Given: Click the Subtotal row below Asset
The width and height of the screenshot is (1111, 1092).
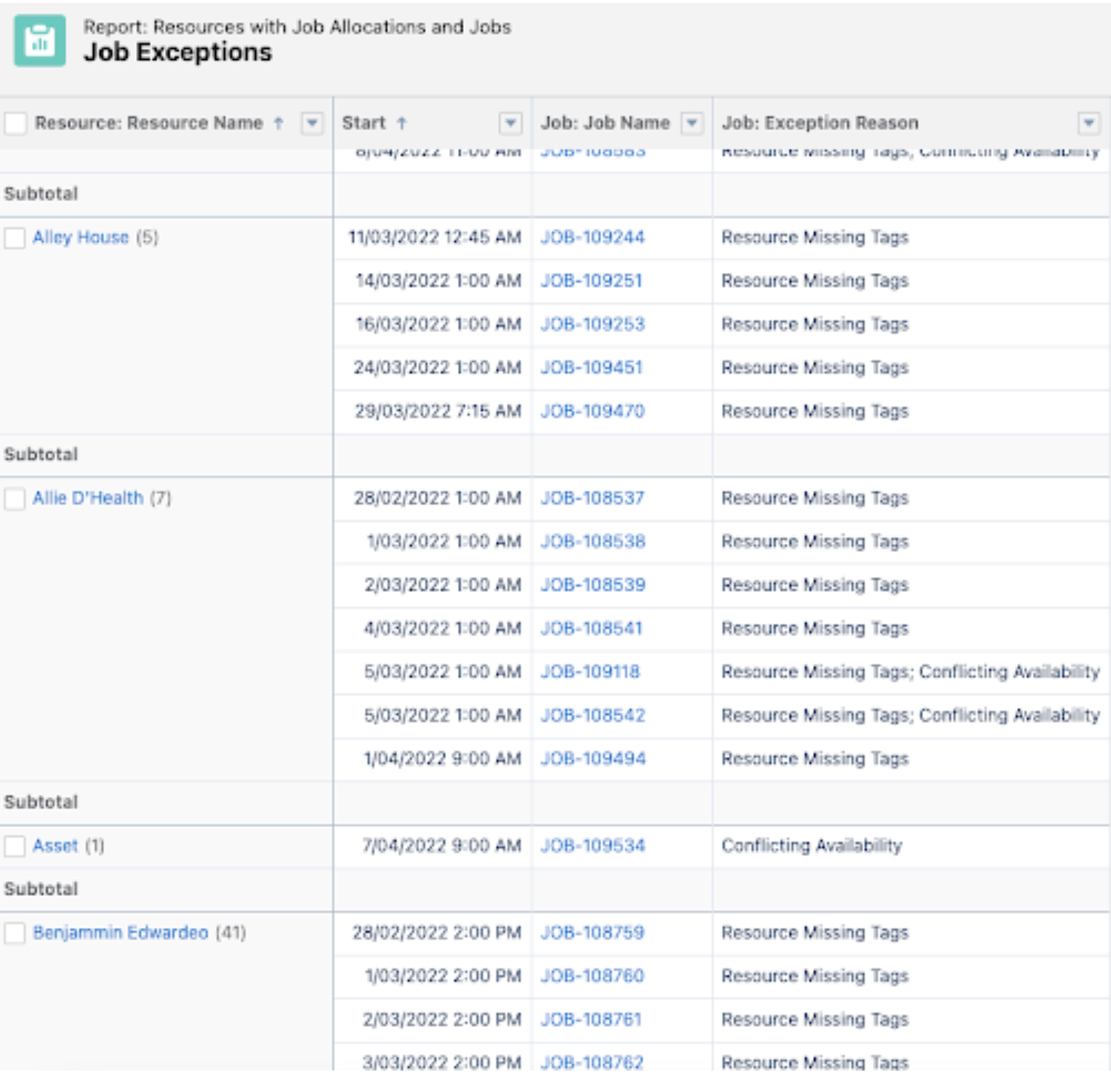Looking at the screenshot, I should pos(555,889).
